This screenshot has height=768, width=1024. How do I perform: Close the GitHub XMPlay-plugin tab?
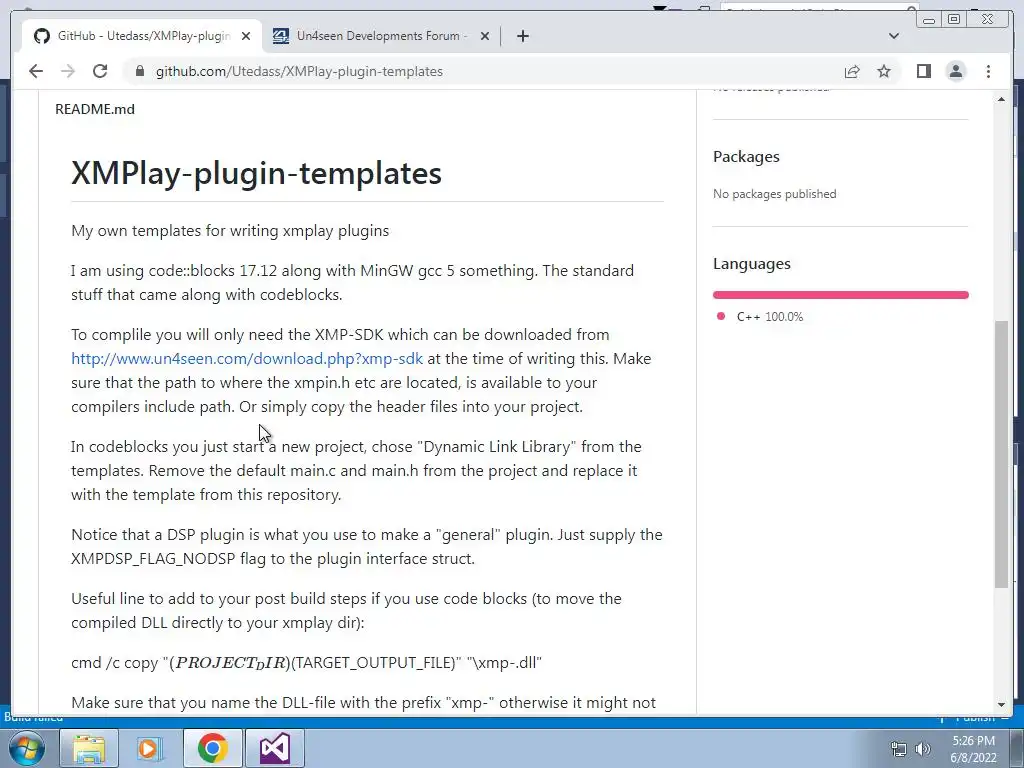tap(246, 36)
